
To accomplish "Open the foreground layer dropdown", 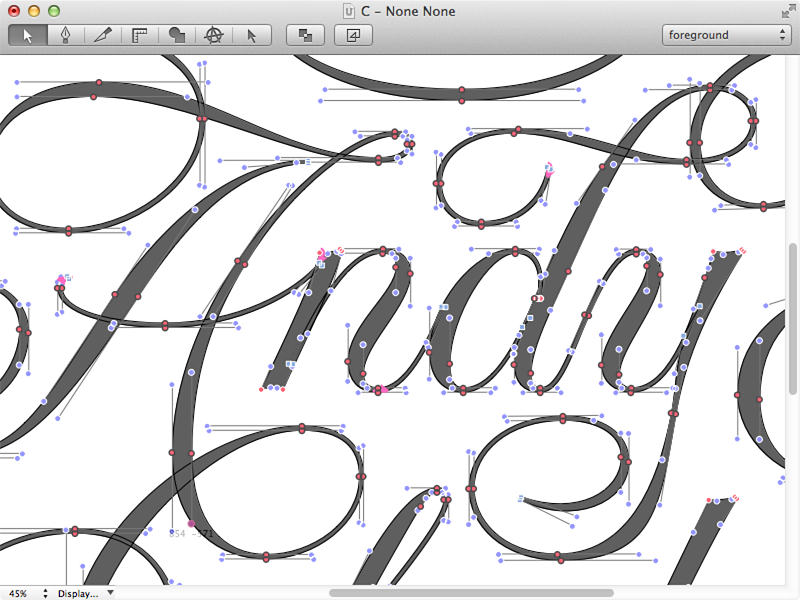I will pyautogui.click(x=727, y=35).
